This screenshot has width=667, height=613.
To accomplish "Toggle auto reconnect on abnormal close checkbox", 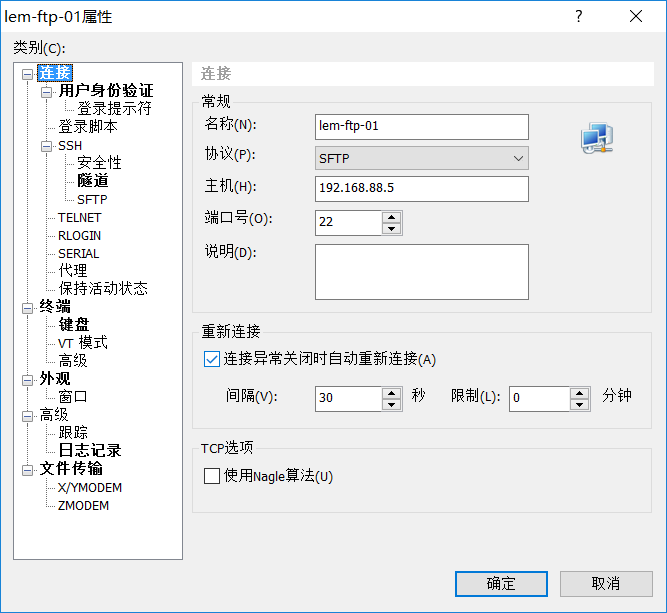I will [x=211, y=359].
